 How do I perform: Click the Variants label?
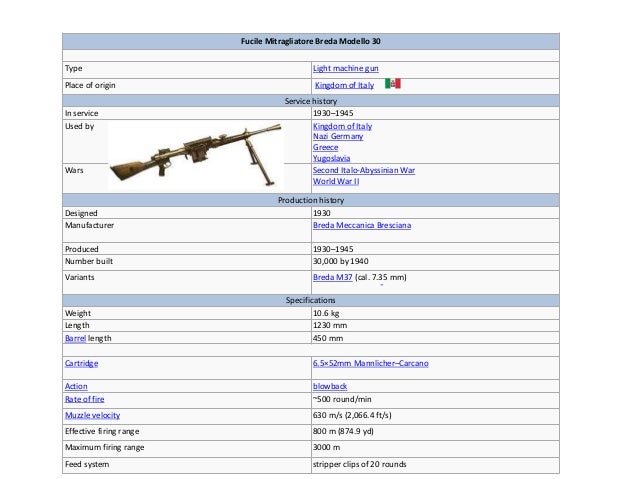click(79, 277)
